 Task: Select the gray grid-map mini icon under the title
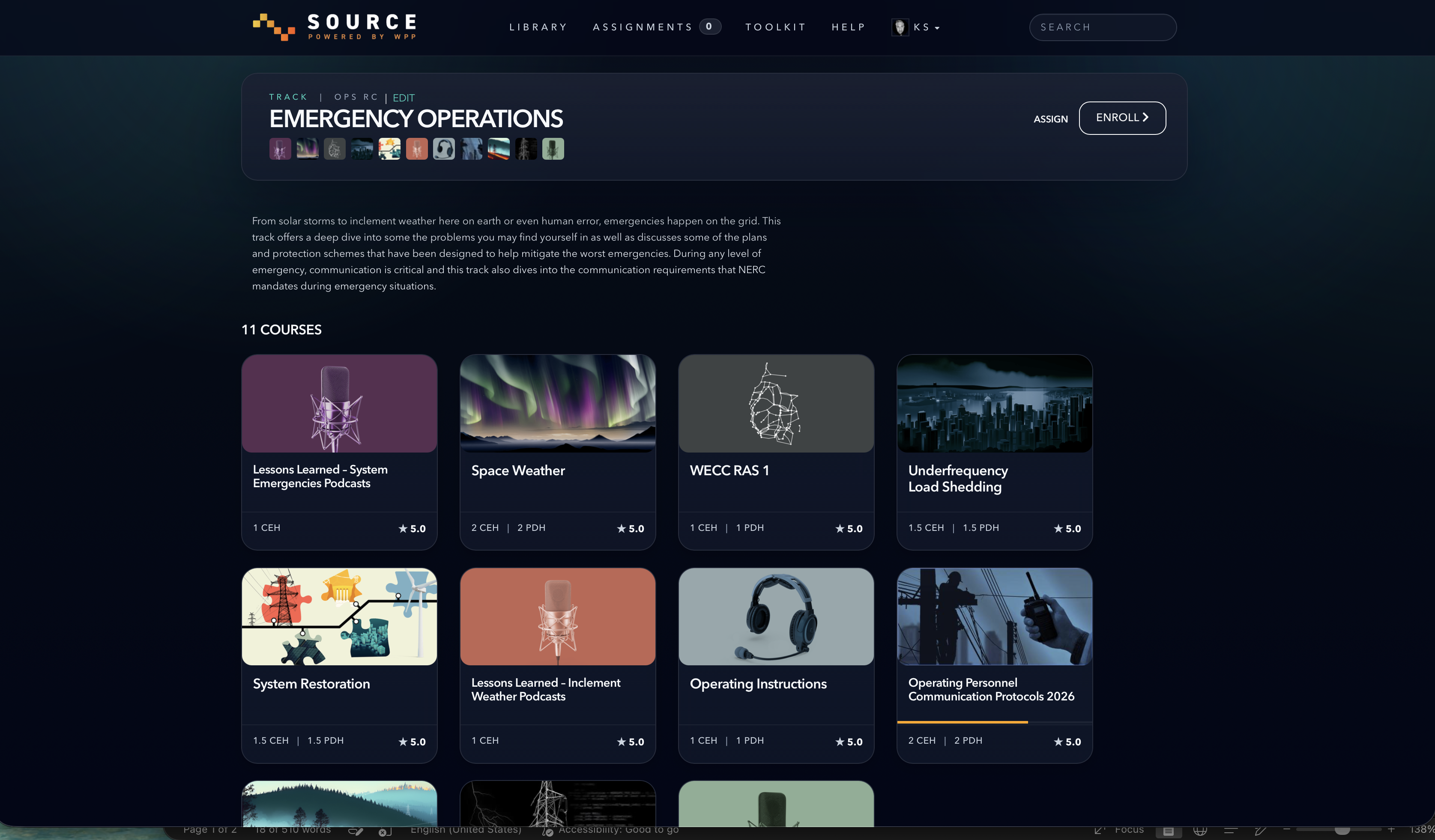pos(335,149)
